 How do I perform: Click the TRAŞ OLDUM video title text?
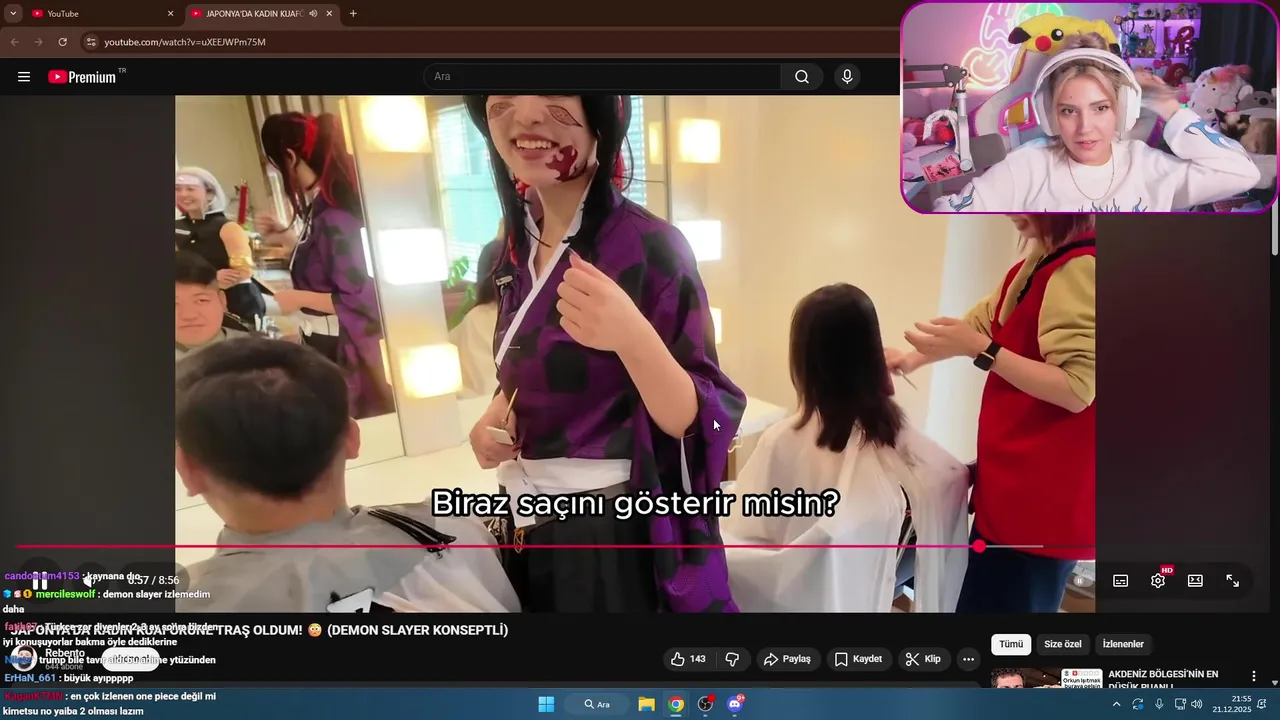[x=260, y=630]
